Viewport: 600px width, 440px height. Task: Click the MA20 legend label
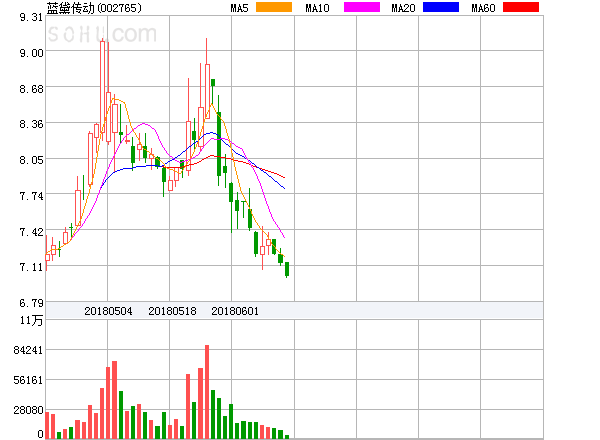click(x=403, y=8)
